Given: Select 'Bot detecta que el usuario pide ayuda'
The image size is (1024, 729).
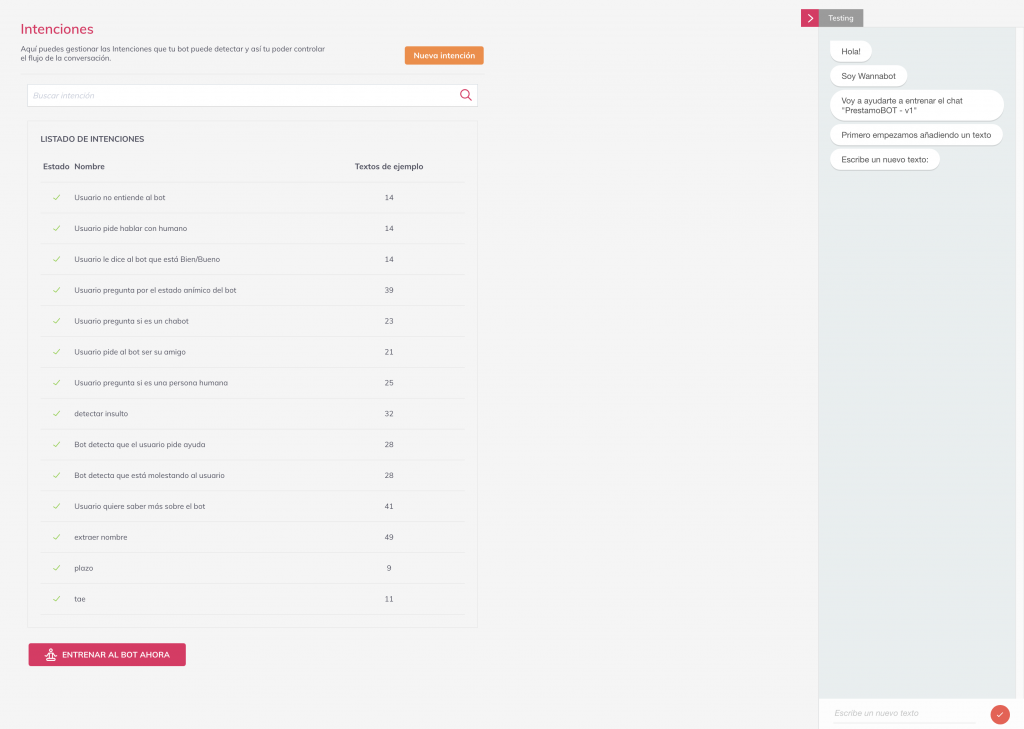Looking at the screenshot, I should coord(140,444).
